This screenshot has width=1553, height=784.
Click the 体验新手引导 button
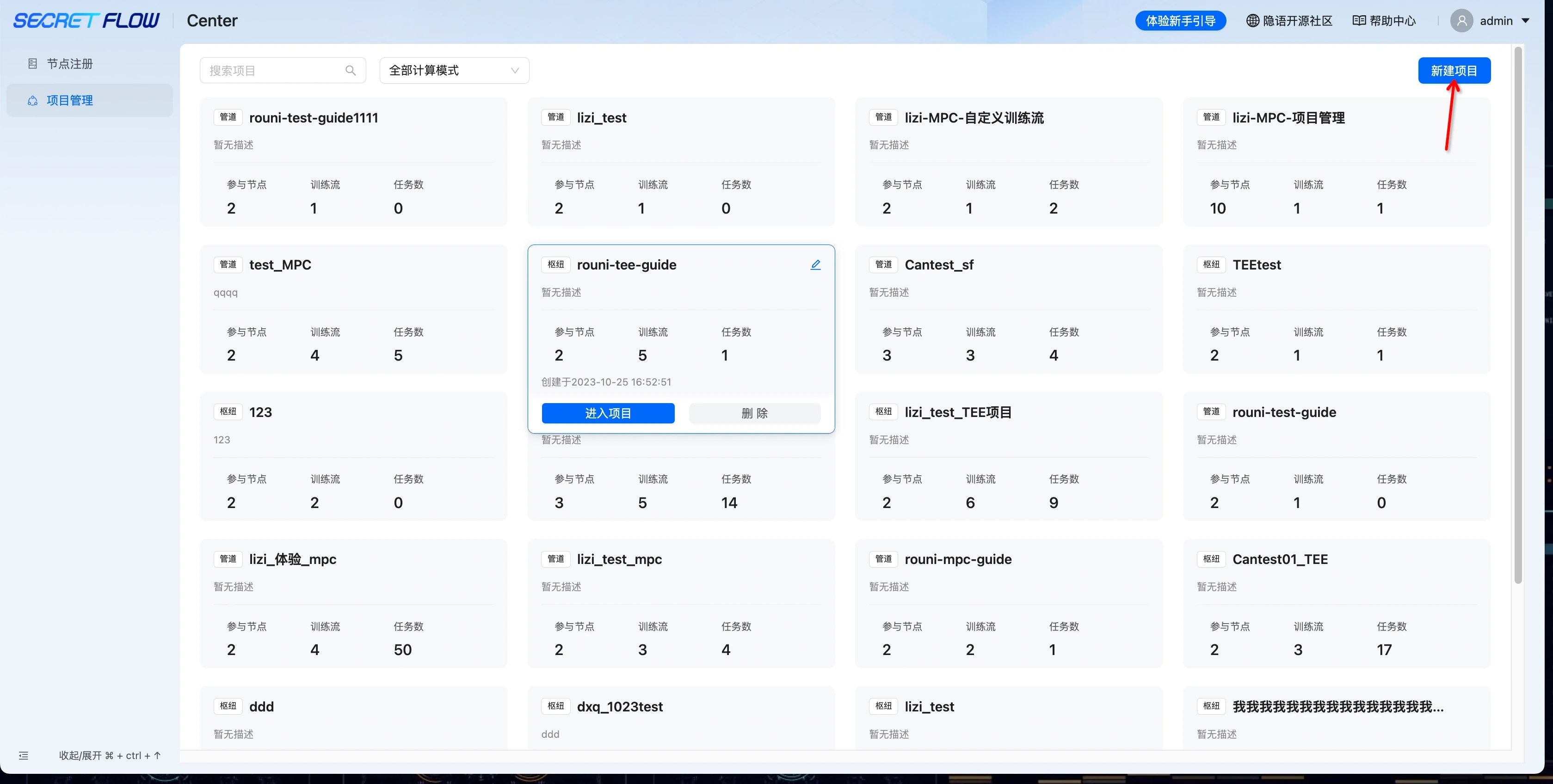1180,21
